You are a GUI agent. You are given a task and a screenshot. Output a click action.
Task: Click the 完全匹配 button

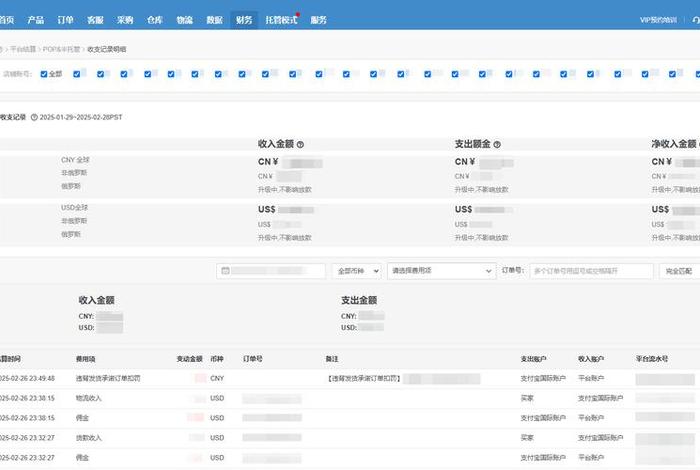coord(679,271)
